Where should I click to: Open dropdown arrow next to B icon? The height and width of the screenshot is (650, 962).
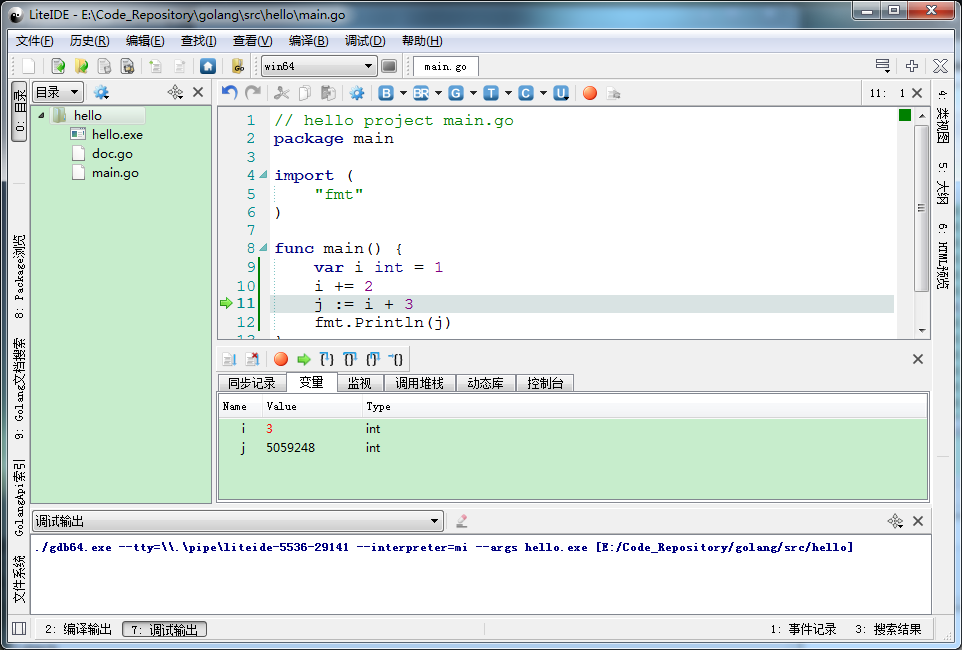[403, 93]
